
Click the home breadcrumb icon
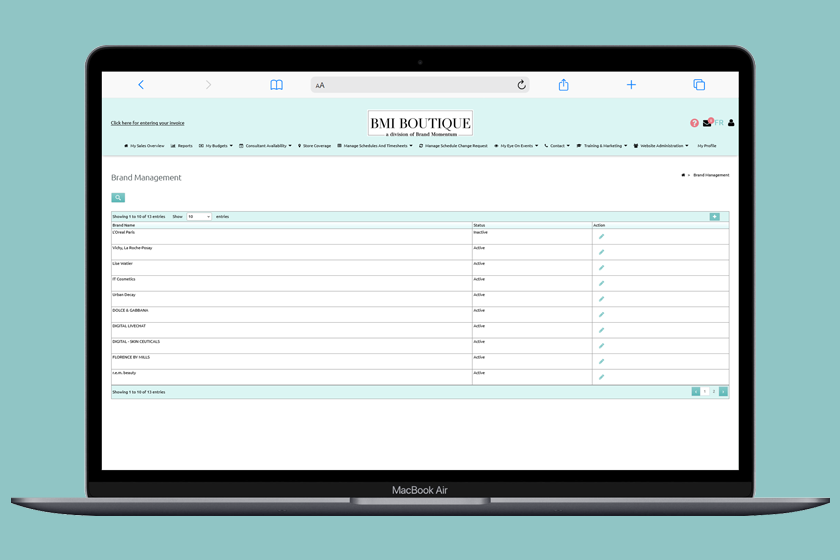pyautogui.click(x=683, y=175)
